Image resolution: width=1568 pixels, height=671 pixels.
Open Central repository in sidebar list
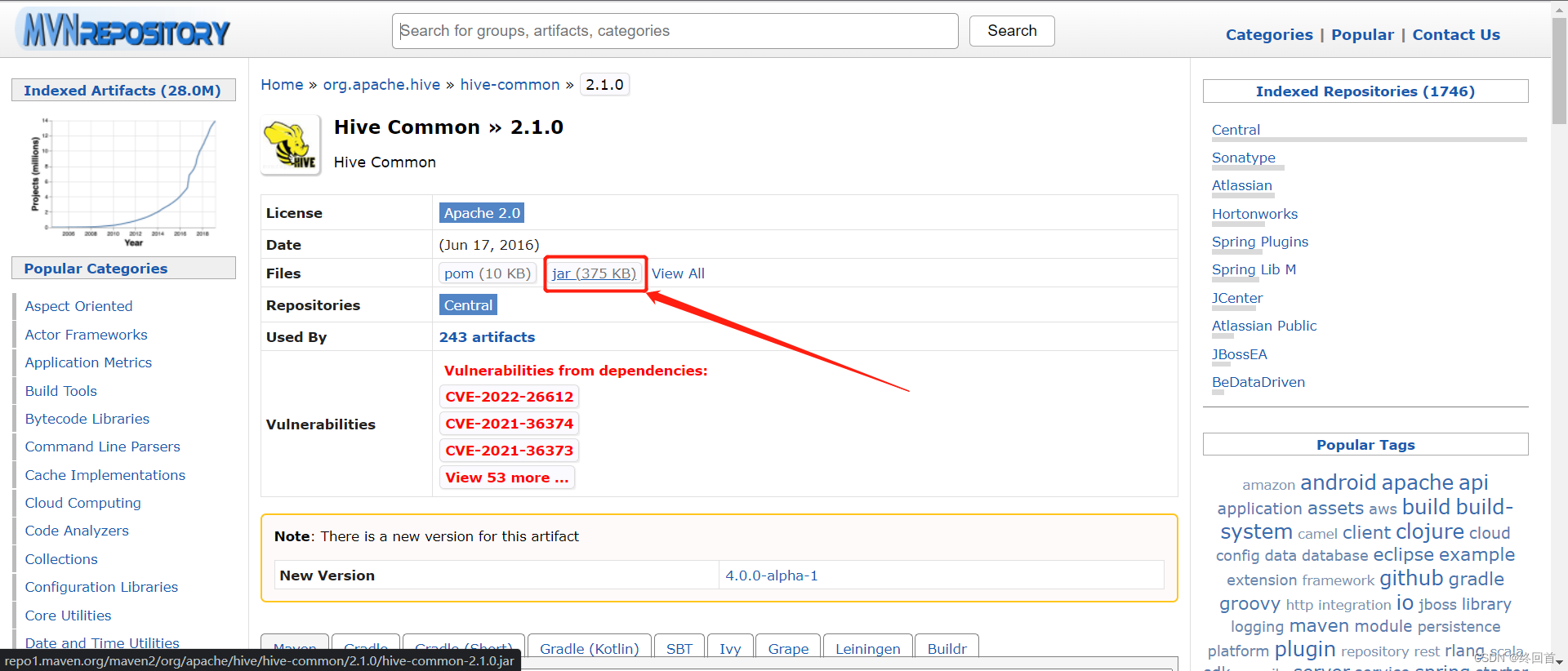(1236, 130)
